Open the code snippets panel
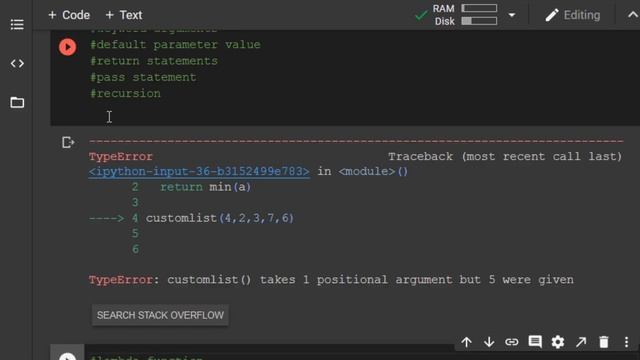Viewport: 640px width, 360px height. [x=17, y=63]
